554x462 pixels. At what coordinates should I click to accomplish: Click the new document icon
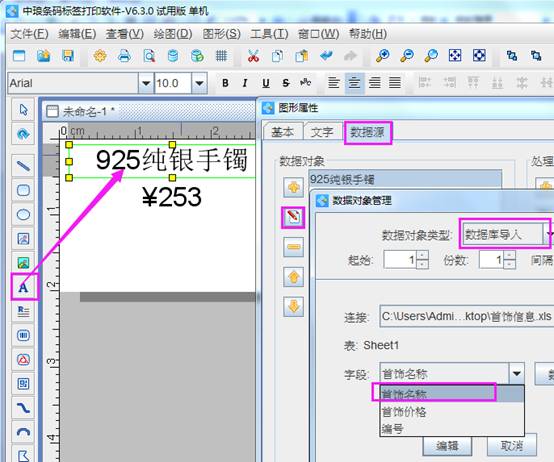pos(19,56)
